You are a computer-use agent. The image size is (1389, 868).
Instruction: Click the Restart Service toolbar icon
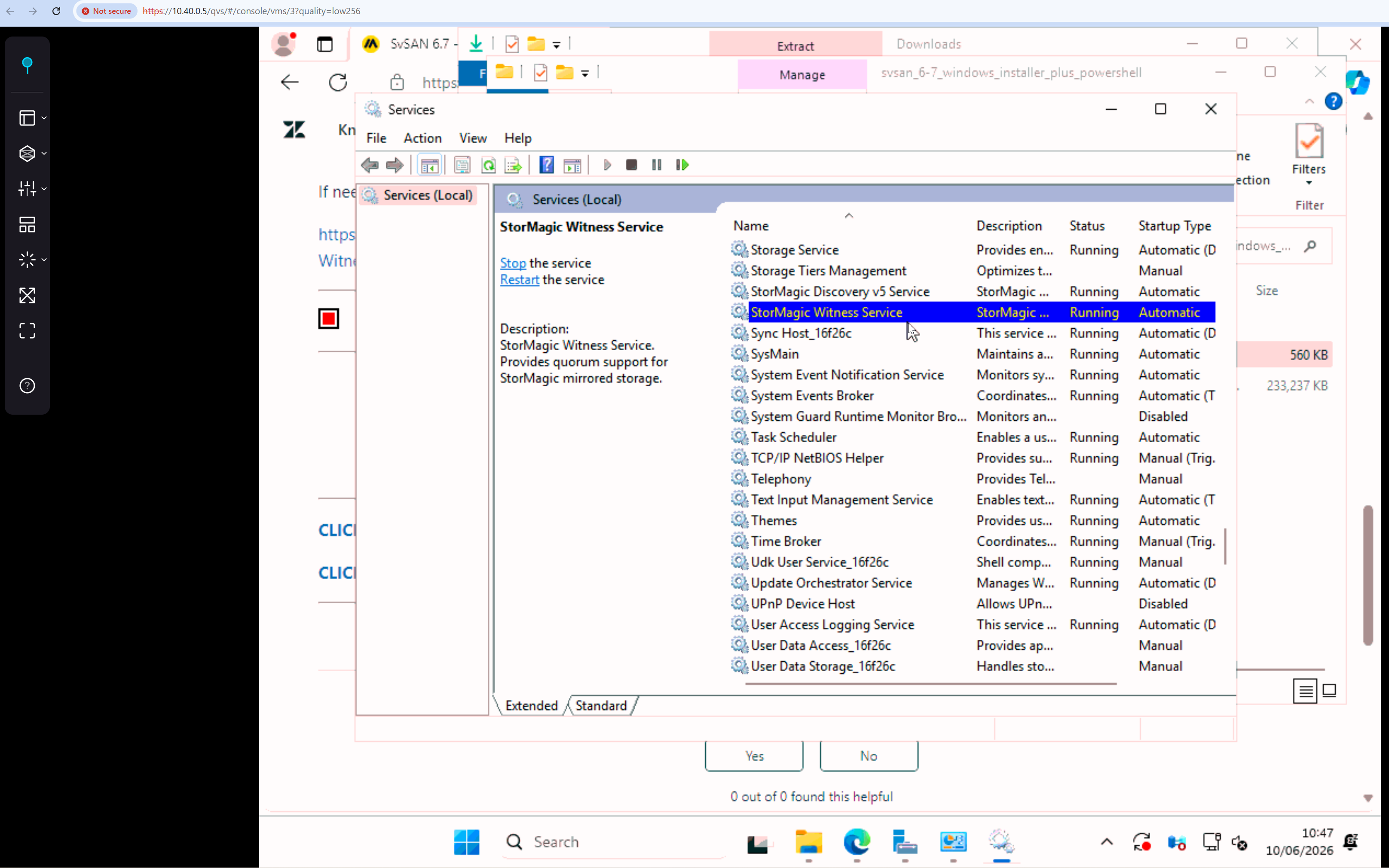[x=682, y=165]
